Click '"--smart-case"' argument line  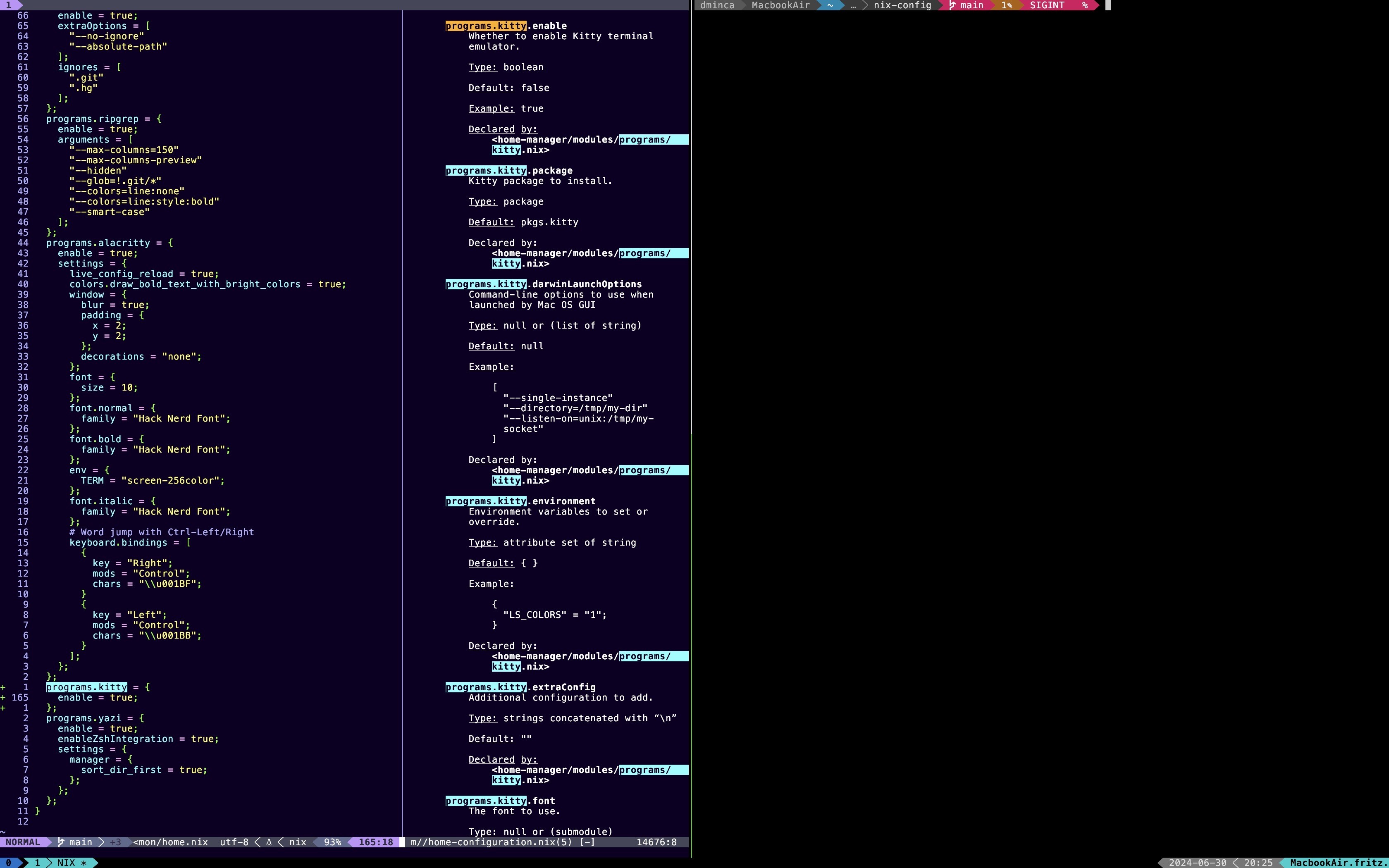(110, 212)
